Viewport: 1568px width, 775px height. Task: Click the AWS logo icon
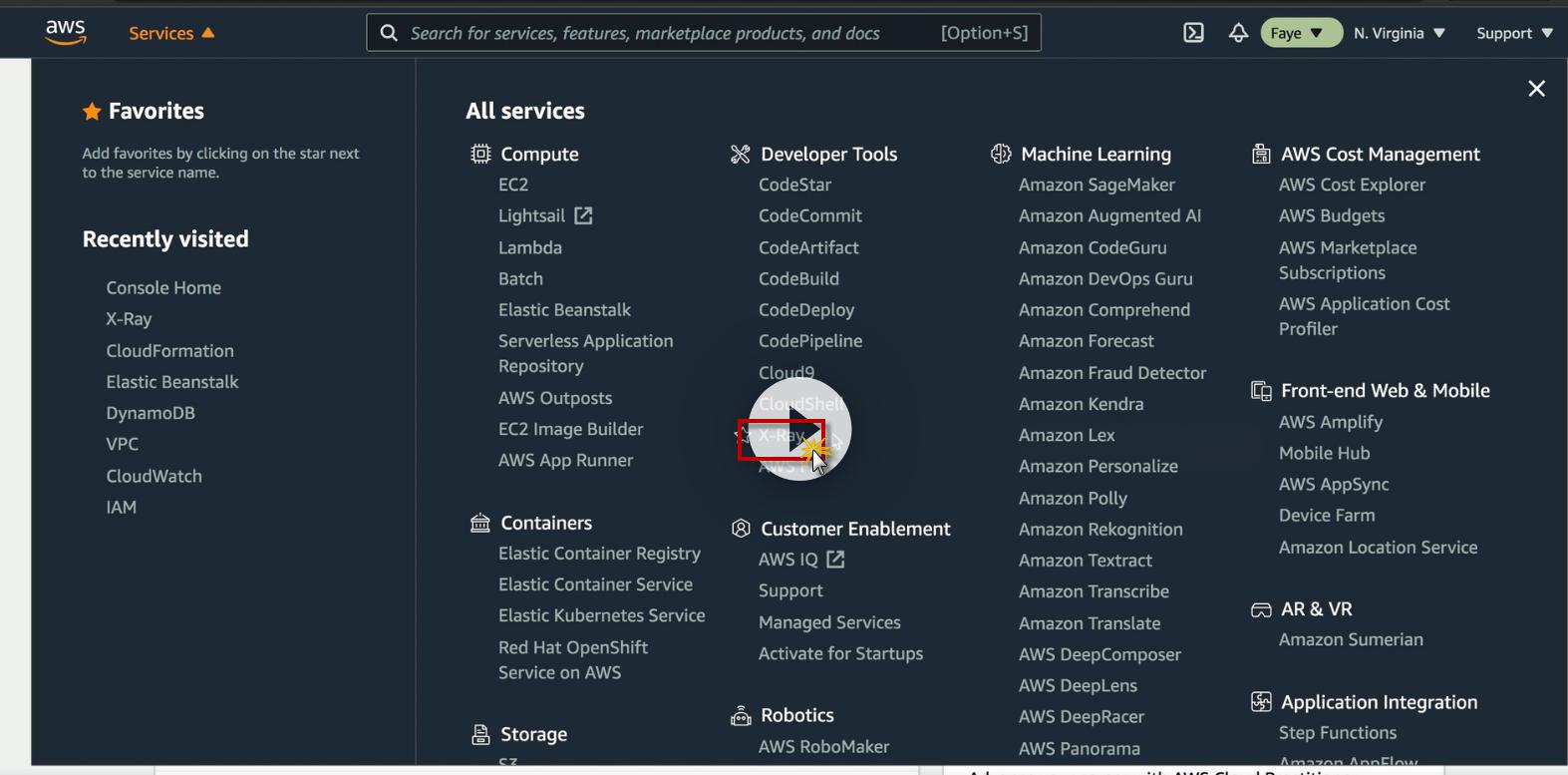tap(66, 32)
